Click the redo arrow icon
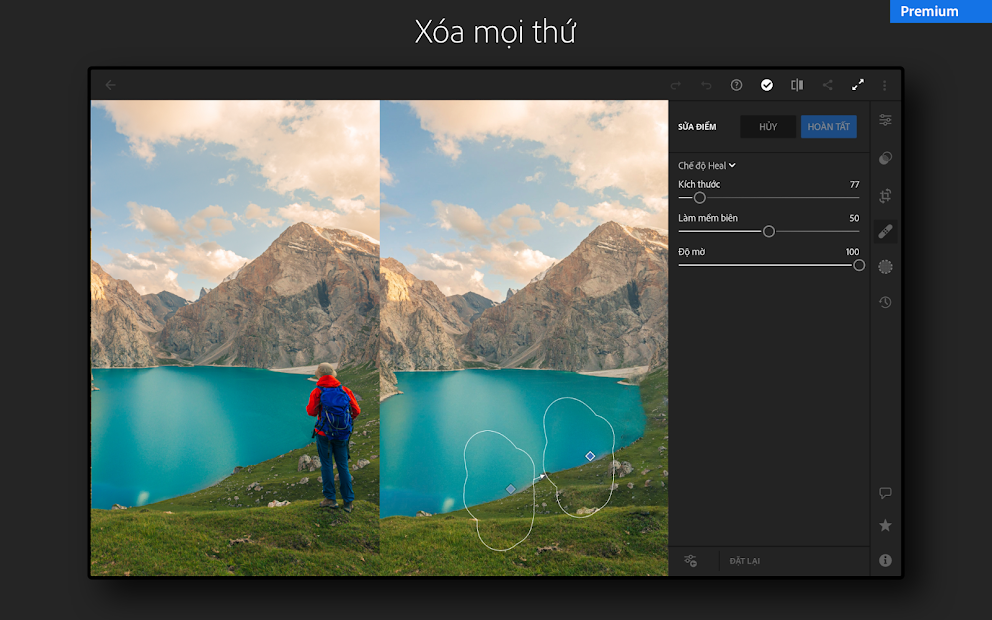 (676, 85)
